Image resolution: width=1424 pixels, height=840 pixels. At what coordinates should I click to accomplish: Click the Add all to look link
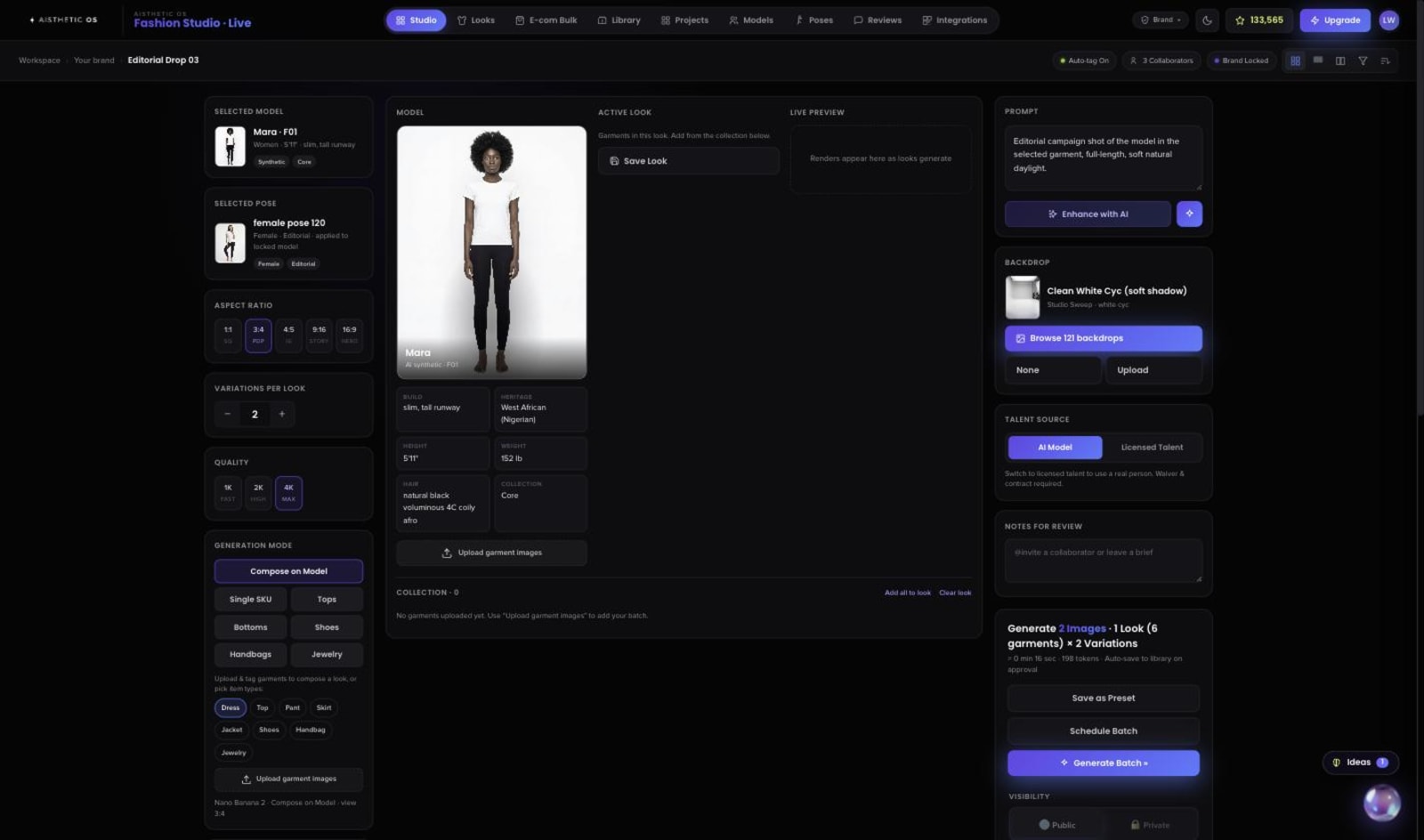coord(908,593)
